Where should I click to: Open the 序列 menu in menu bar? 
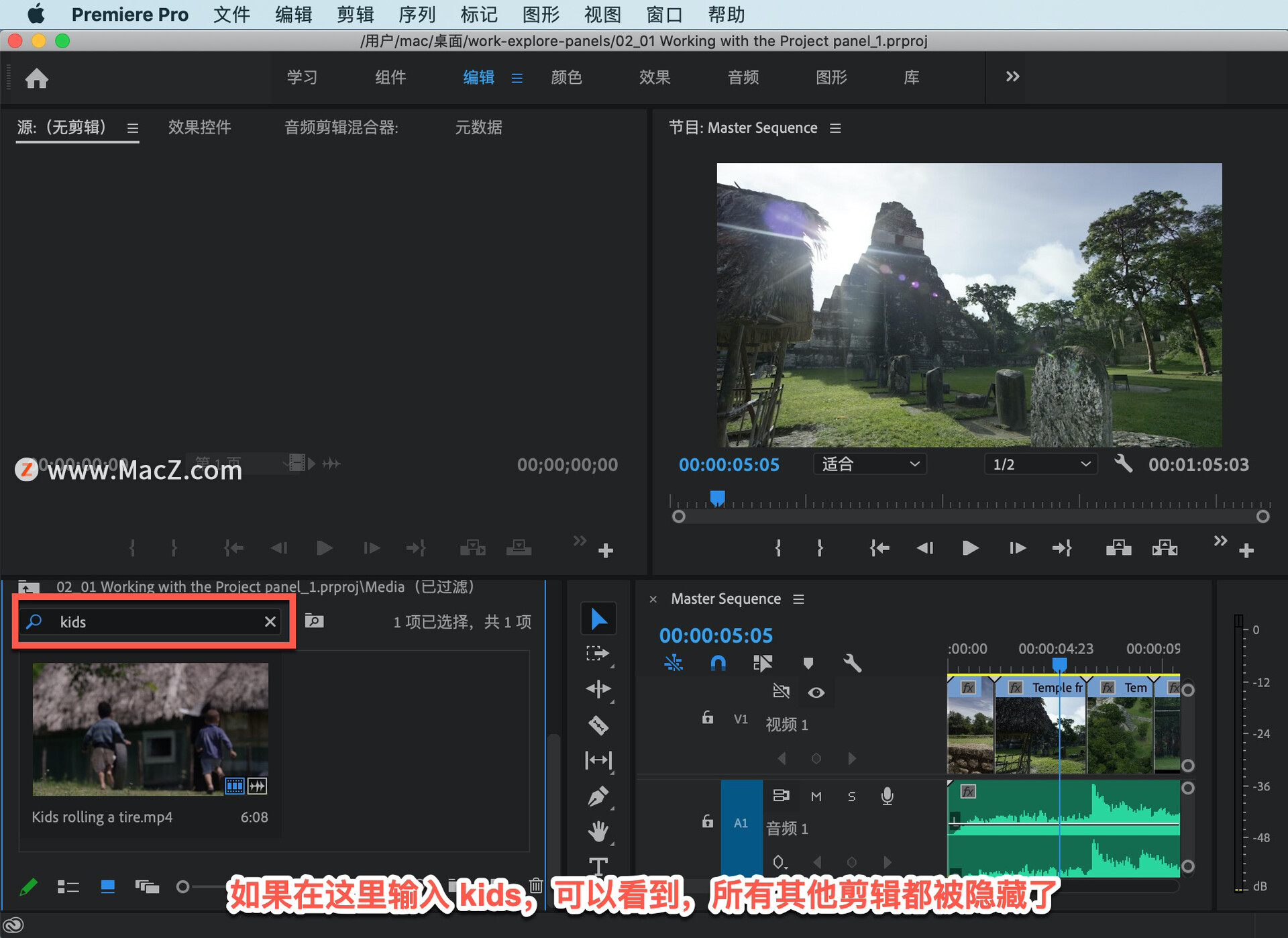click(417, 14)
